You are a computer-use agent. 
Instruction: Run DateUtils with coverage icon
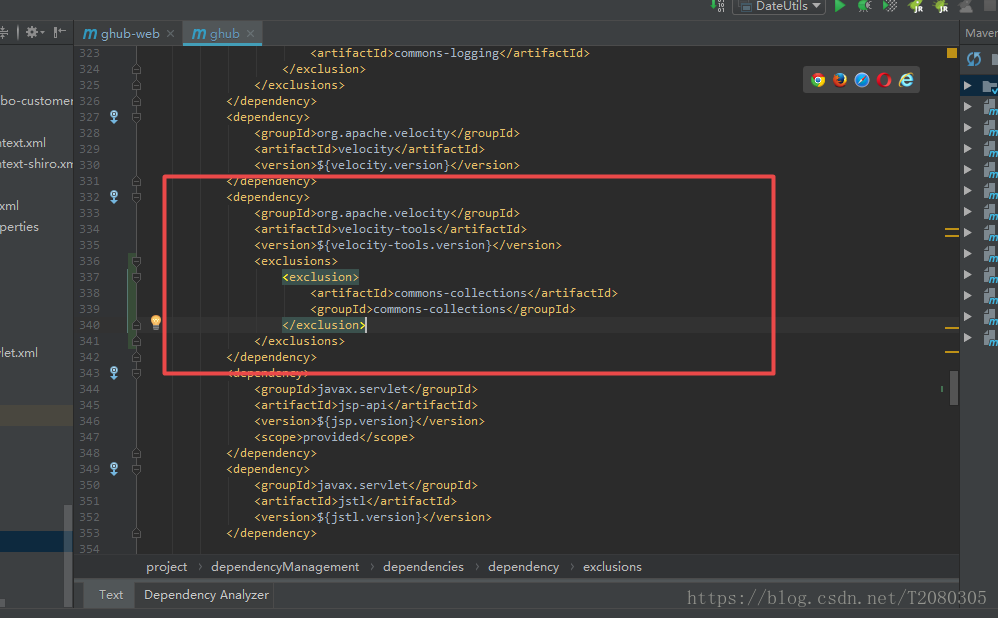point(890,6)
